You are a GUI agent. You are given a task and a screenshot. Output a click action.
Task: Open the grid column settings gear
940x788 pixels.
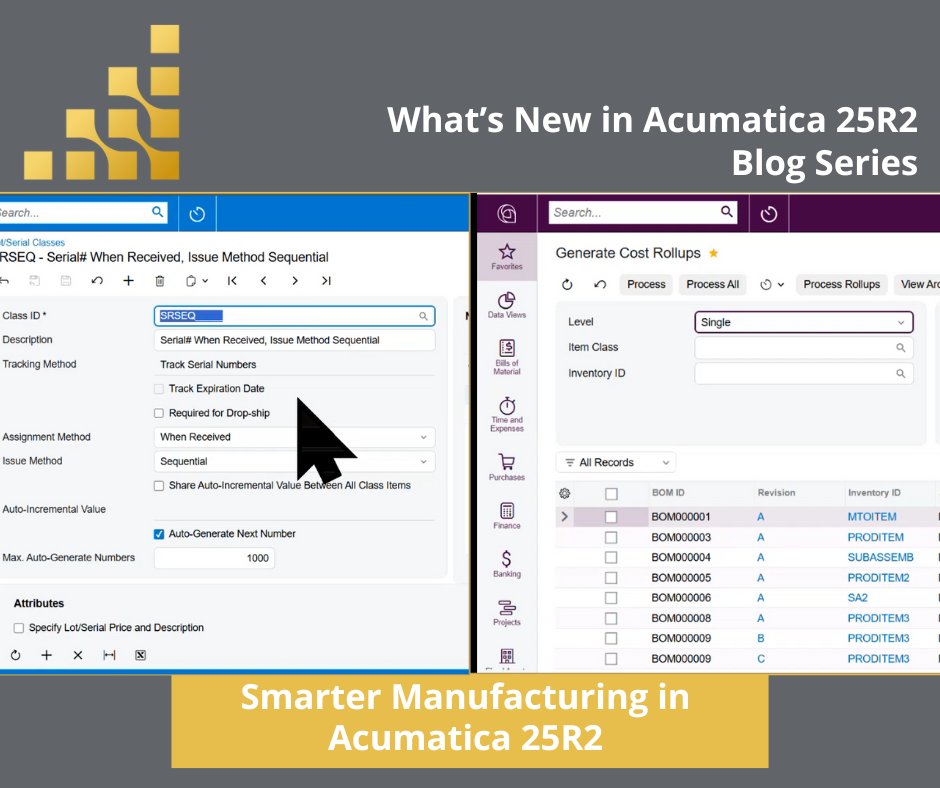(565, 493)
